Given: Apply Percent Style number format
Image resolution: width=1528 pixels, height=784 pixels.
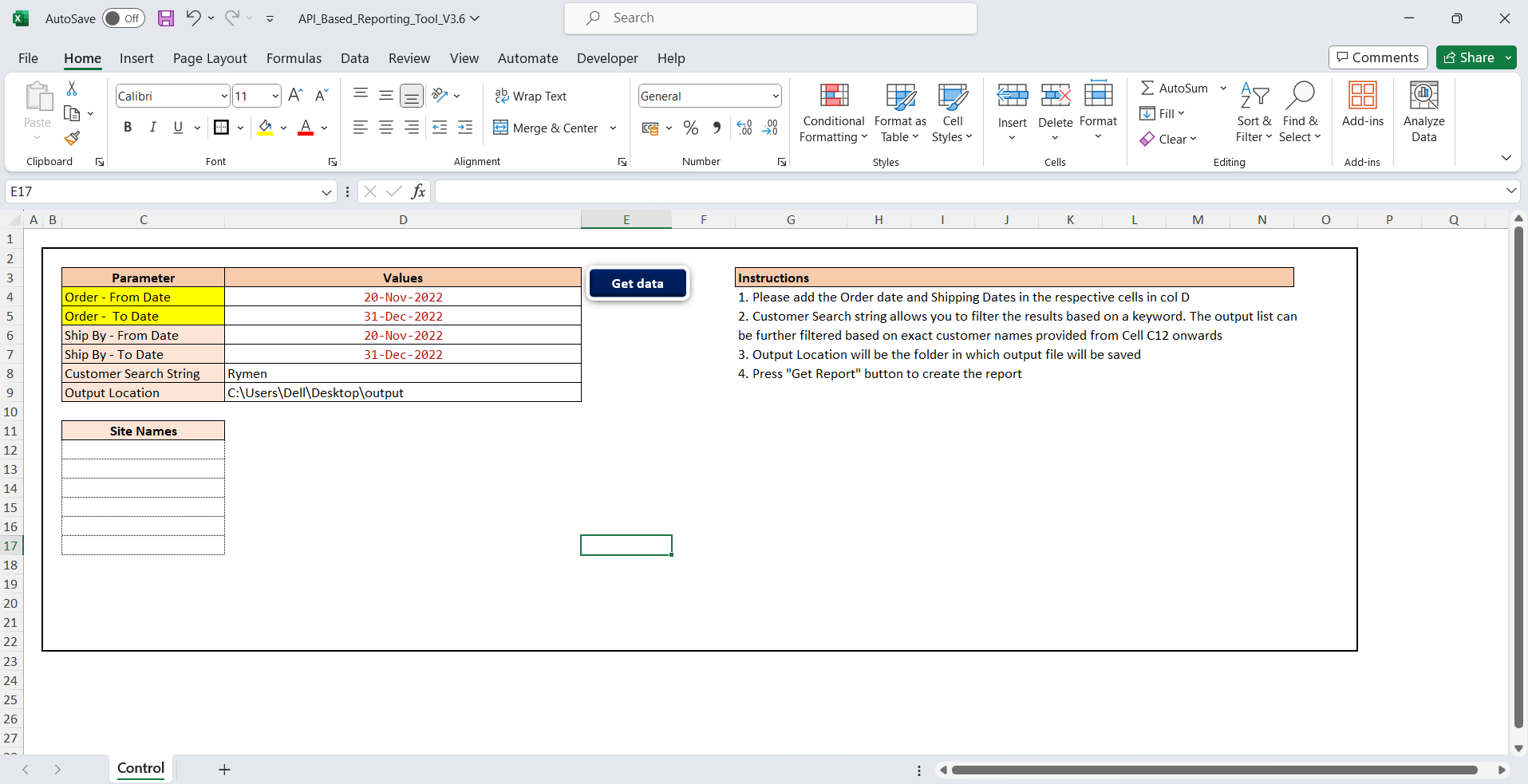Looking at the screenshot, I should pos(691,128).
